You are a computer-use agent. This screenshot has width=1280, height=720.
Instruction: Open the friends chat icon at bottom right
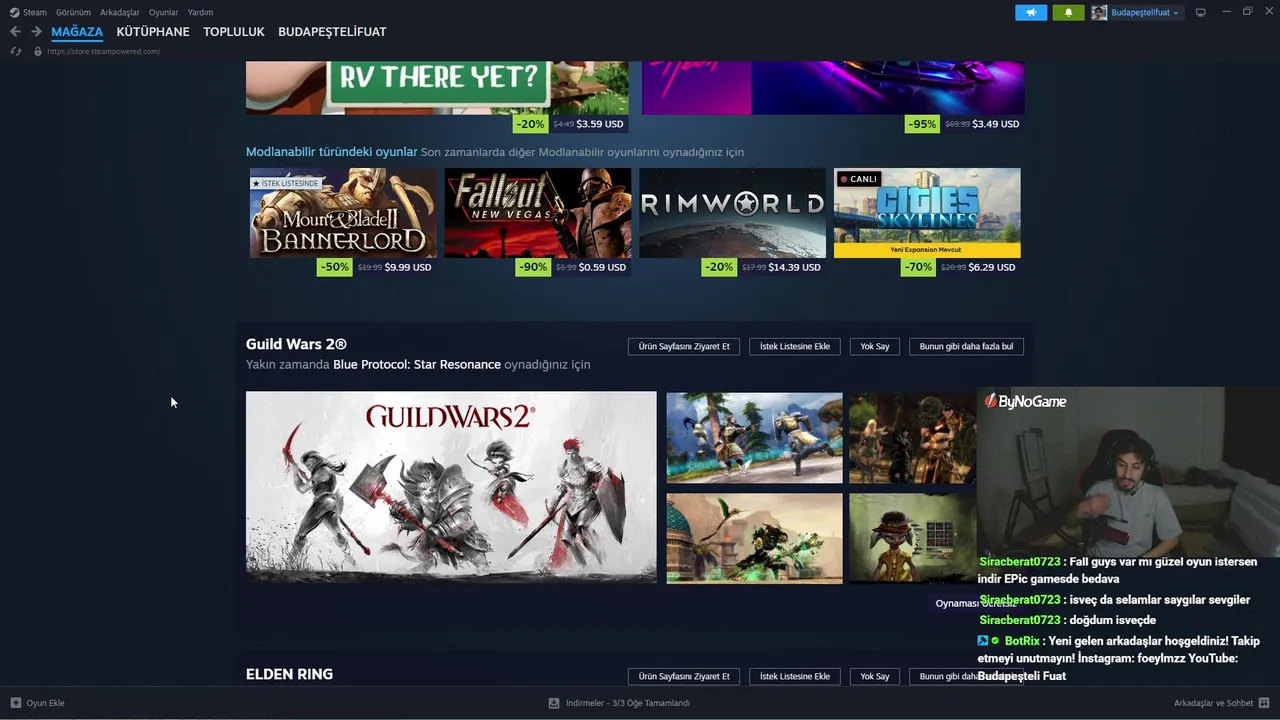point(1265,703)
